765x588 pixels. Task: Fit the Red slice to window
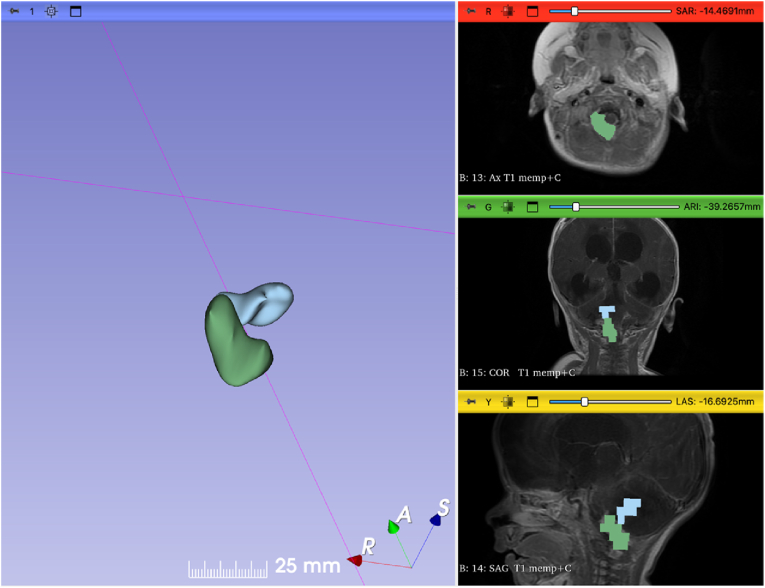pos(509,11)
